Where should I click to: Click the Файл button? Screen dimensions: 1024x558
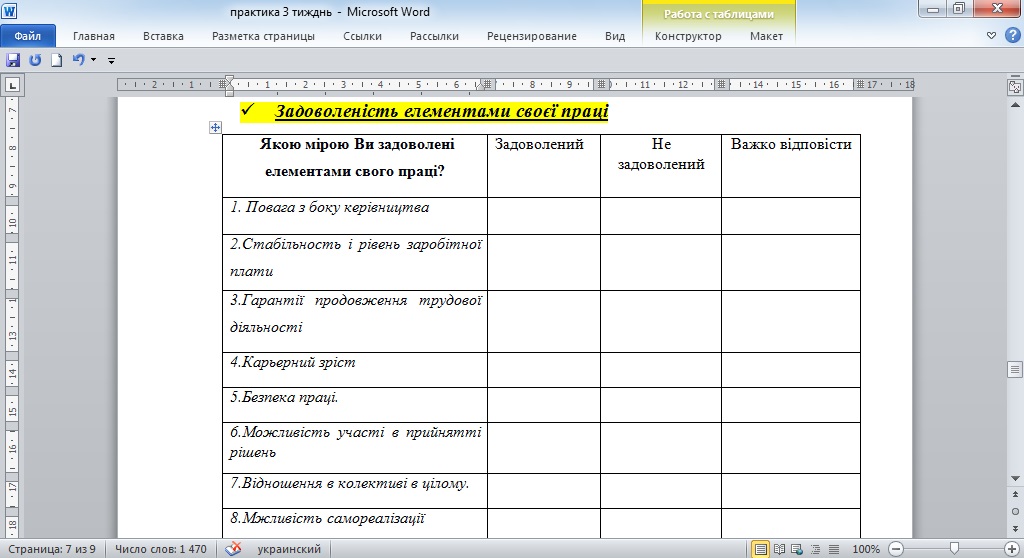click(27, 36)
